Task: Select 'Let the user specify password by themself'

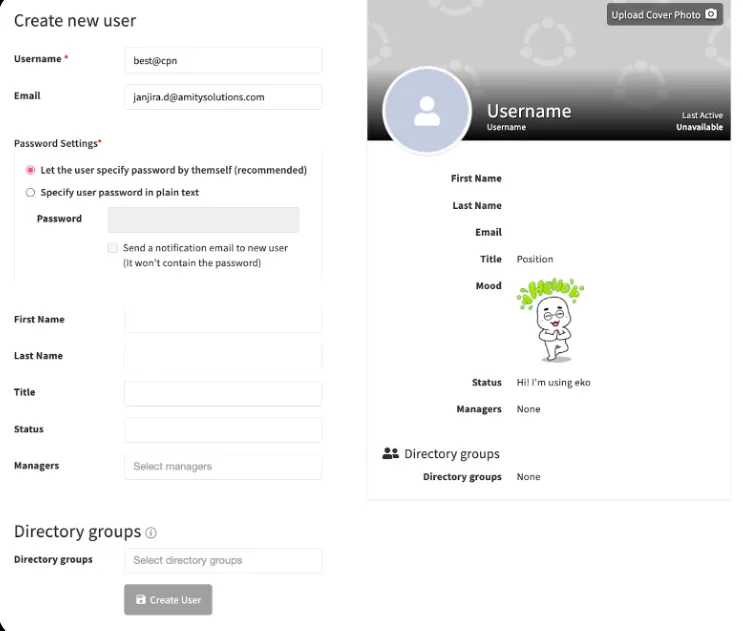Action: pos(30,170)
